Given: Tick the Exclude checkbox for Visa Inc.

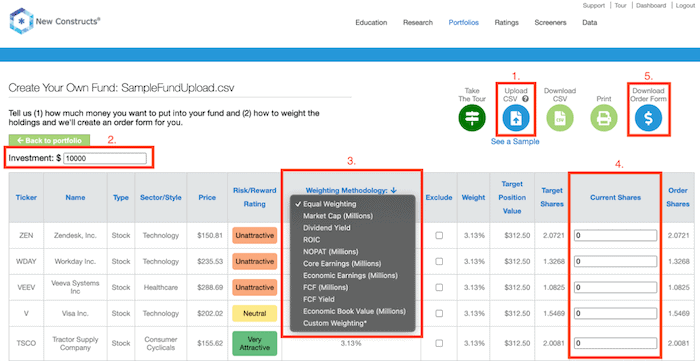Looking at the screenshot, I should 439,313.
